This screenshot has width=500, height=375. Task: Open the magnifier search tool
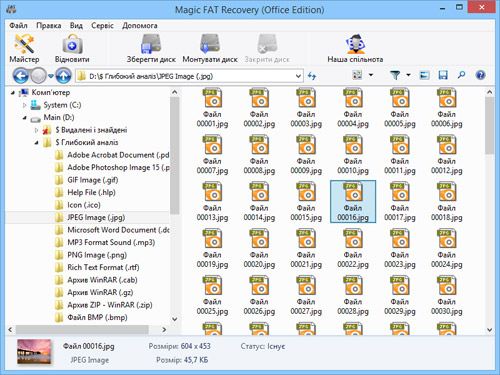coord(461,75)
